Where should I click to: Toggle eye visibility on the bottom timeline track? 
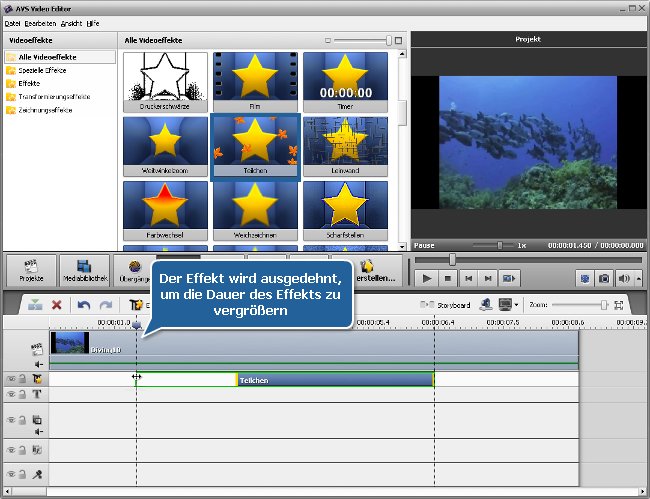click(x=12, y=475)
